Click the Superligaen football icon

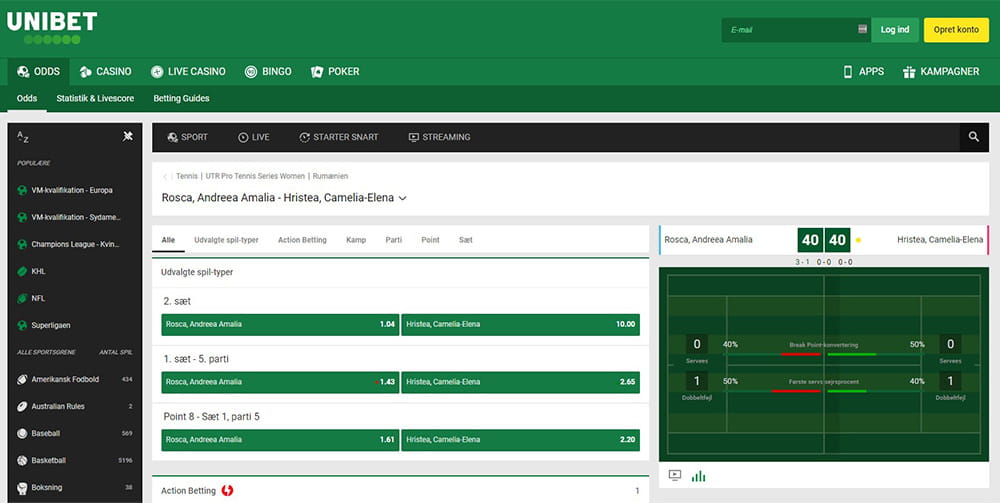click(x=22, y=325)
